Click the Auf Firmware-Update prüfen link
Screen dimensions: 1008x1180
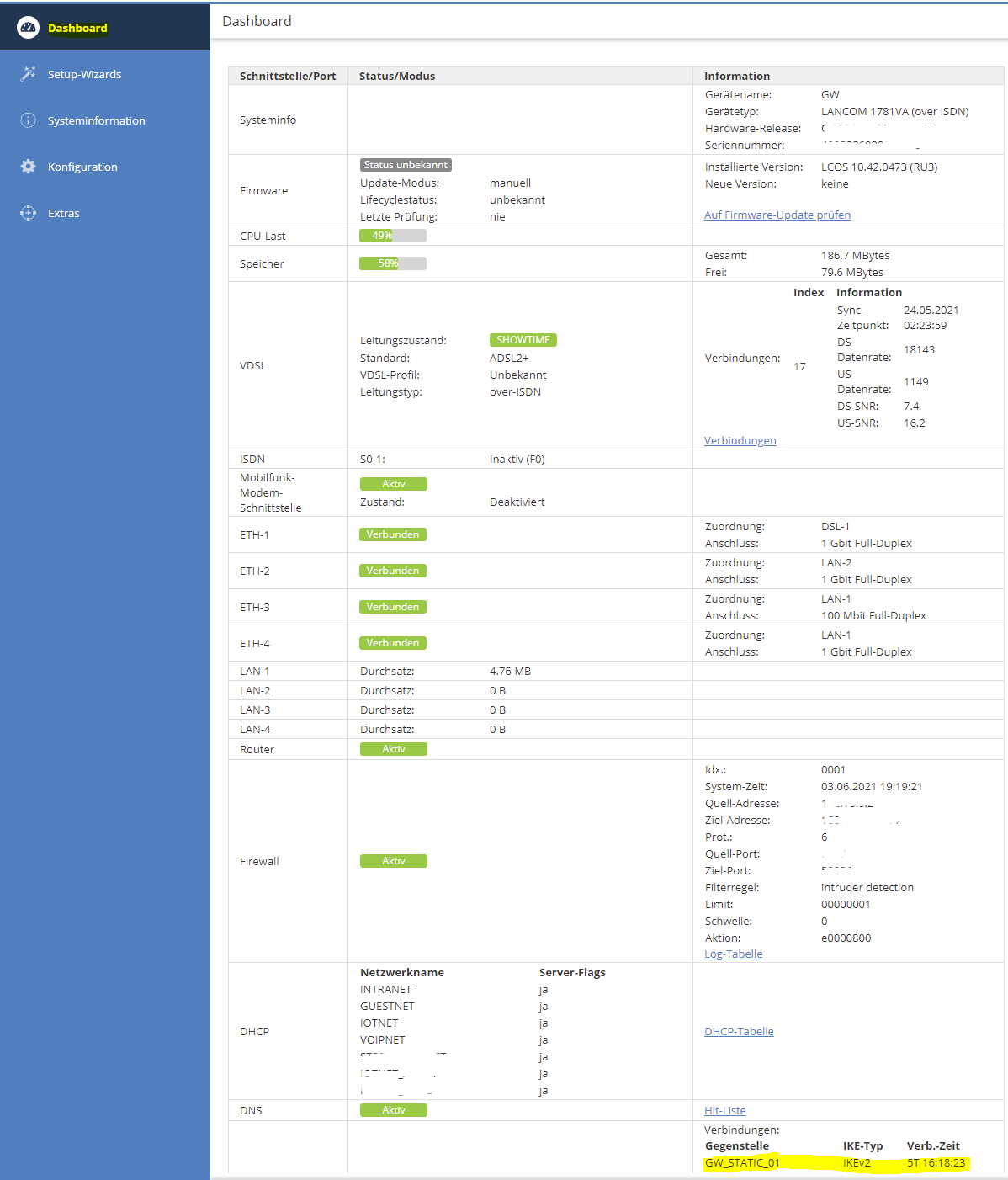point(777,215)
